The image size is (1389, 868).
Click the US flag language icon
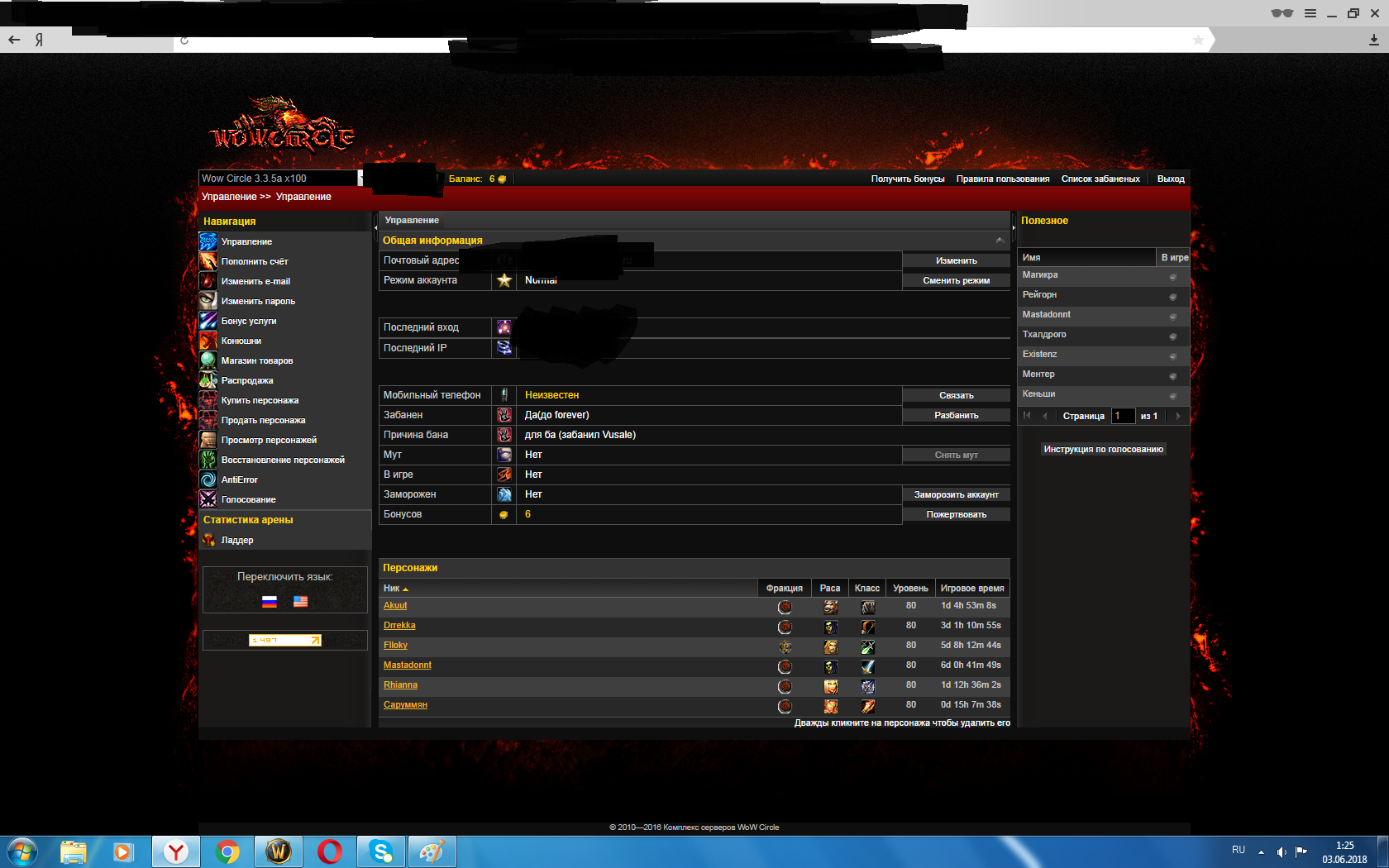[x=300, y=602]
